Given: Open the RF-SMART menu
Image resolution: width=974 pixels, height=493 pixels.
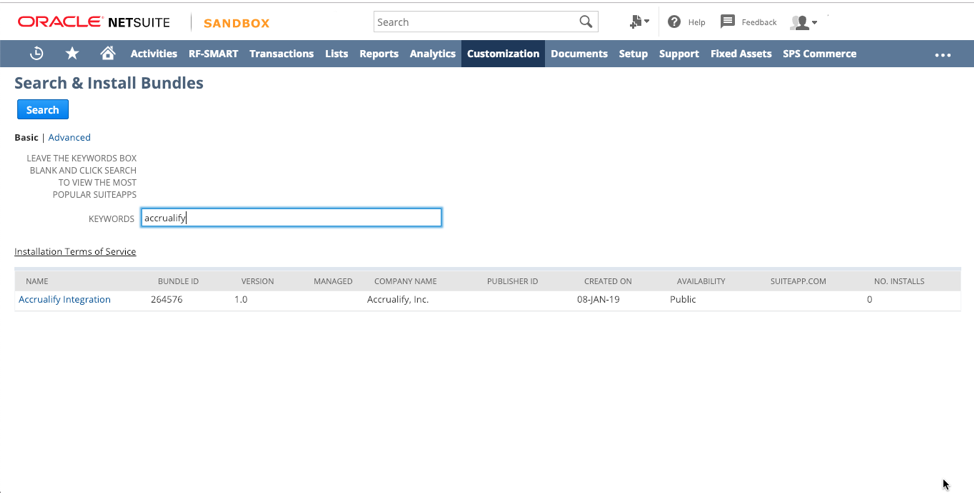Looking at the screenshot, I should click(213, 53).
